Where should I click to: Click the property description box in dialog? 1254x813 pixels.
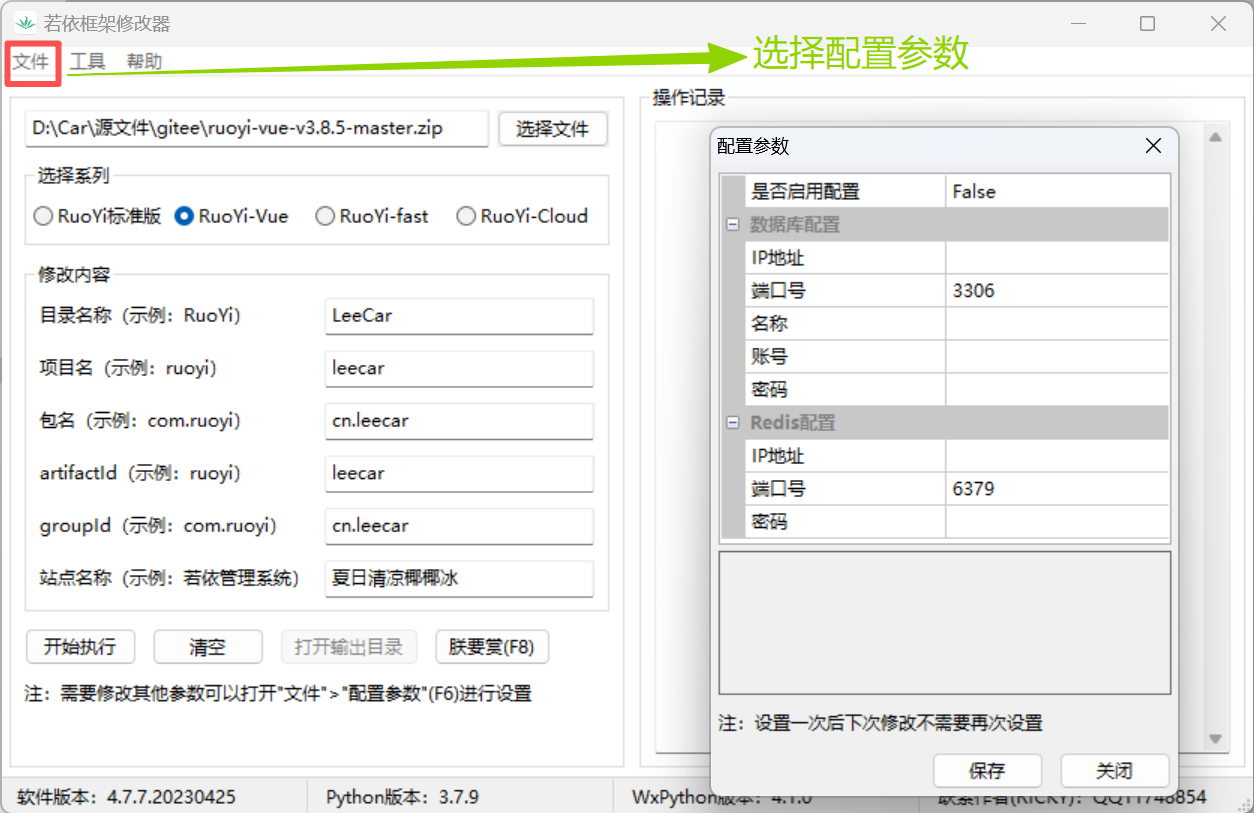pyautogui.click(x=944, y=622)
